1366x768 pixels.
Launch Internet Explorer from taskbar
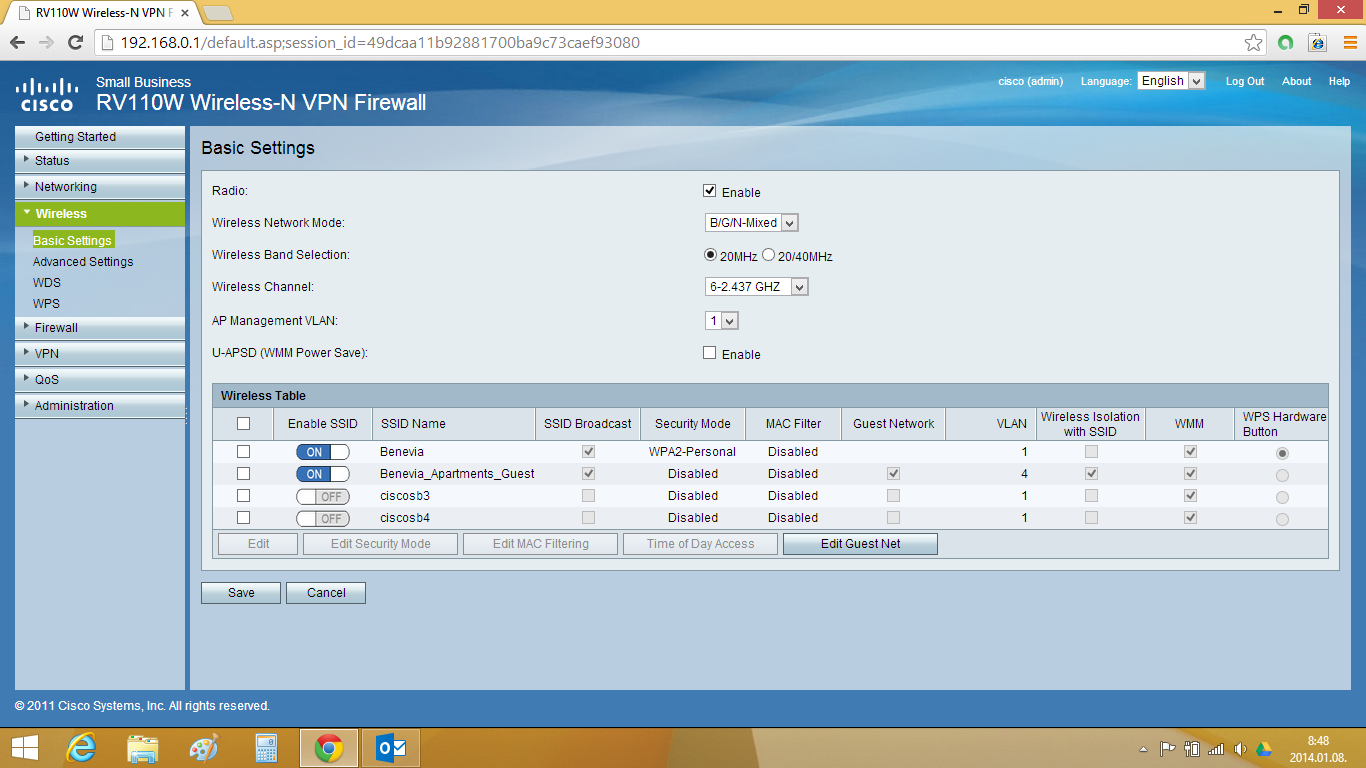[81, 748]
